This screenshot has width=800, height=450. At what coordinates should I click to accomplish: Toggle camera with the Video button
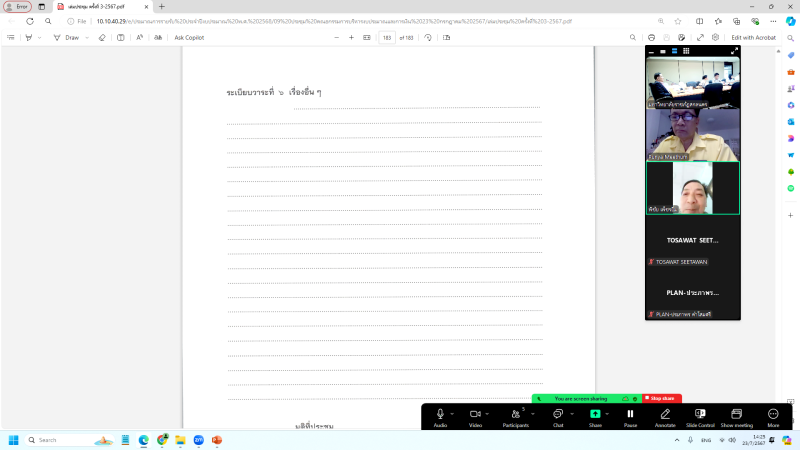[x=475, y=414]
